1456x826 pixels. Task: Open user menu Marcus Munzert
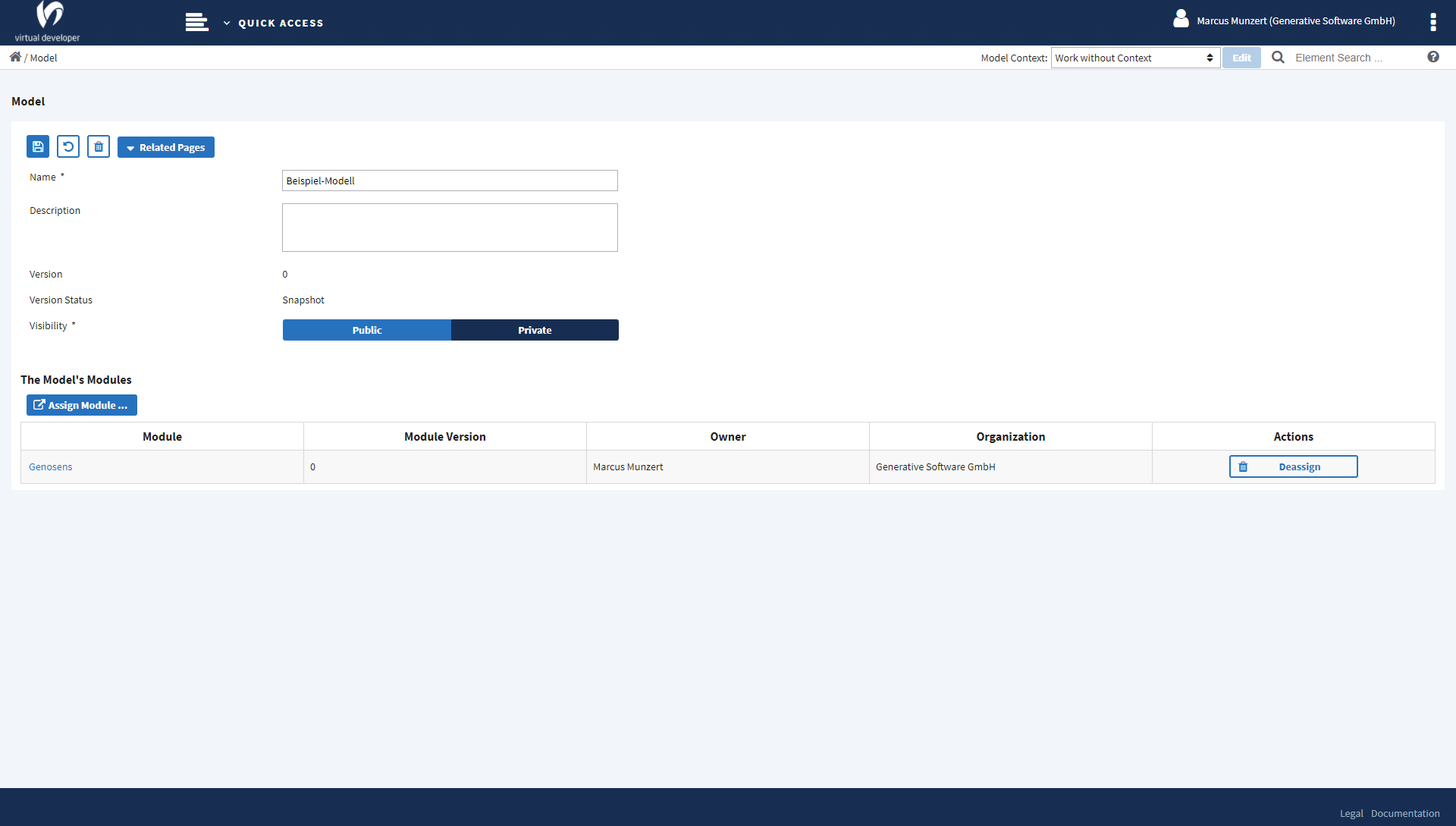coord(1295,21)
